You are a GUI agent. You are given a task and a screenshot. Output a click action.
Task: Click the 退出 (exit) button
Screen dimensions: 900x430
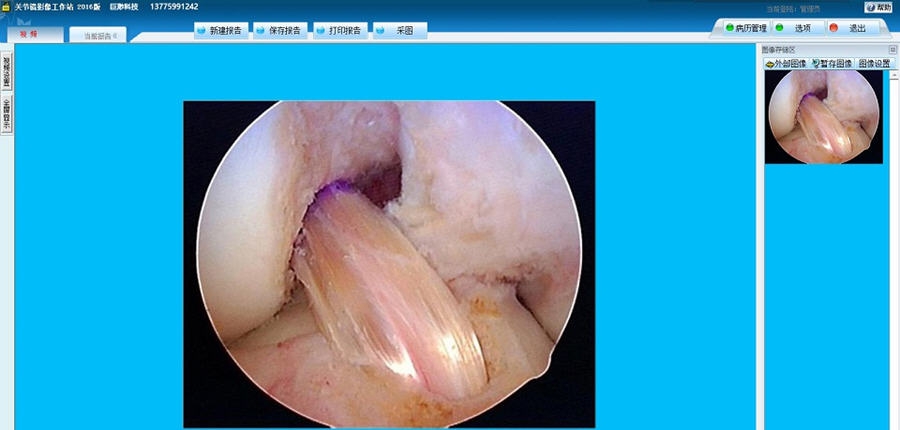coord(853,28)
